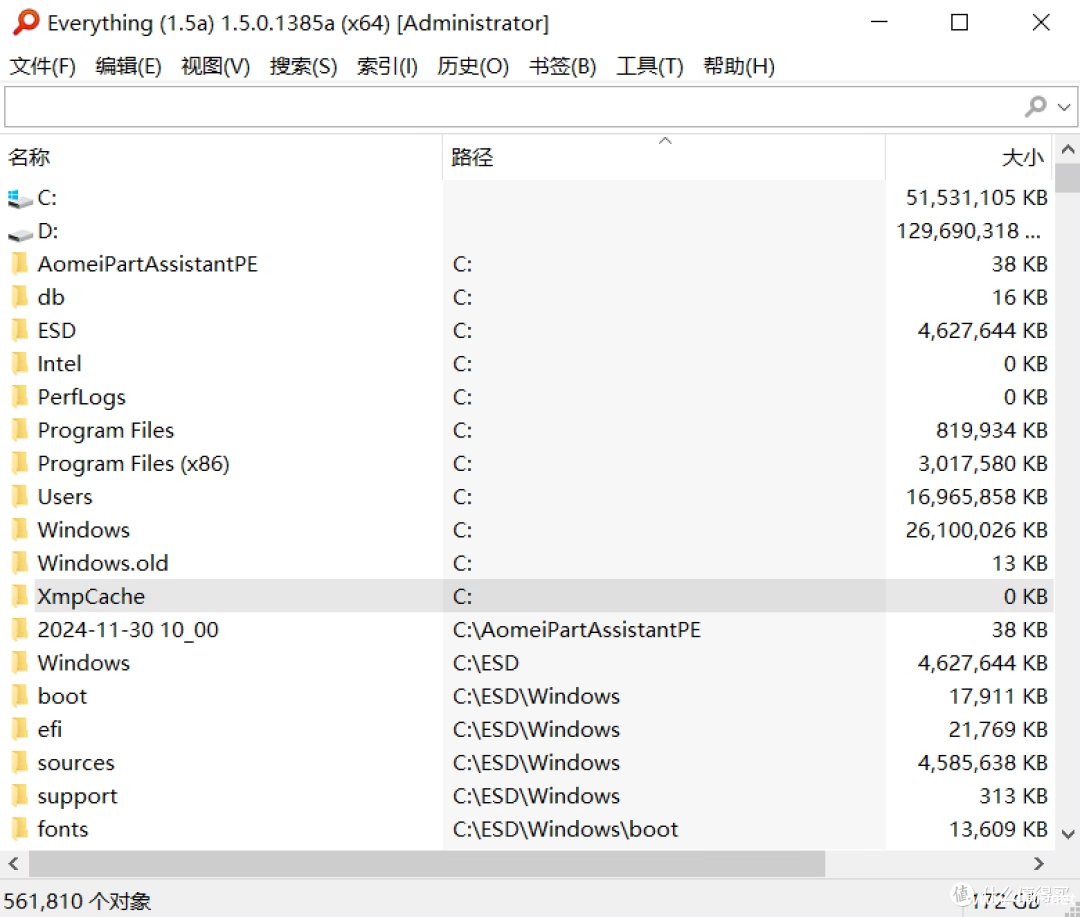Open the search box dropdown arrow

tap(1064, 106)
